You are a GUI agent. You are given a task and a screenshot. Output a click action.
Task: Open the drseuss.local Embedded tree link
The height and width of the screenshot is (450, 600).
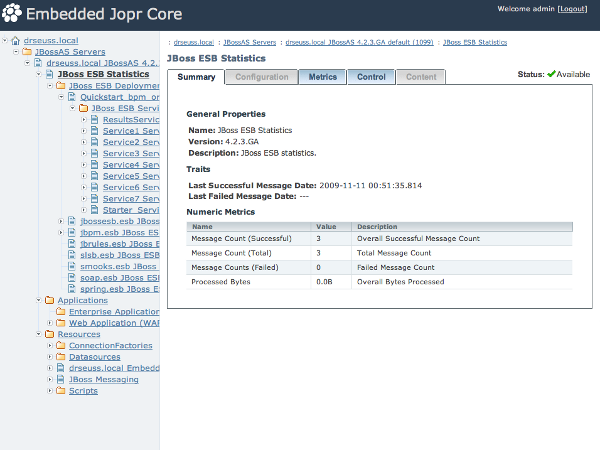pos(114,368)
